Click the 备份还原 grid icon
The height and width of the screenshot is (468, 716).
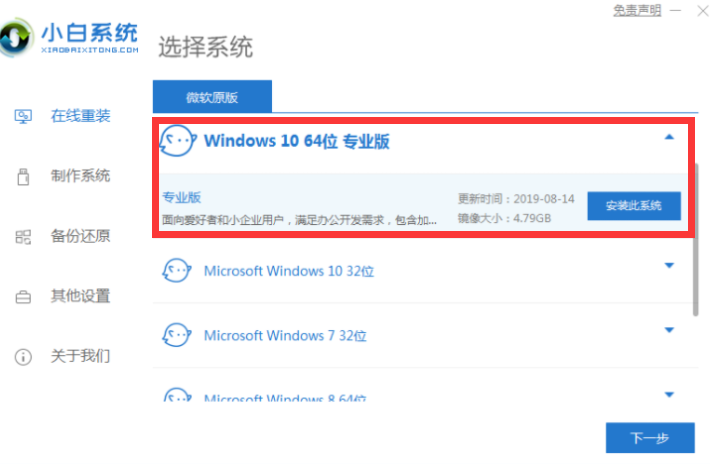(23, 237)
